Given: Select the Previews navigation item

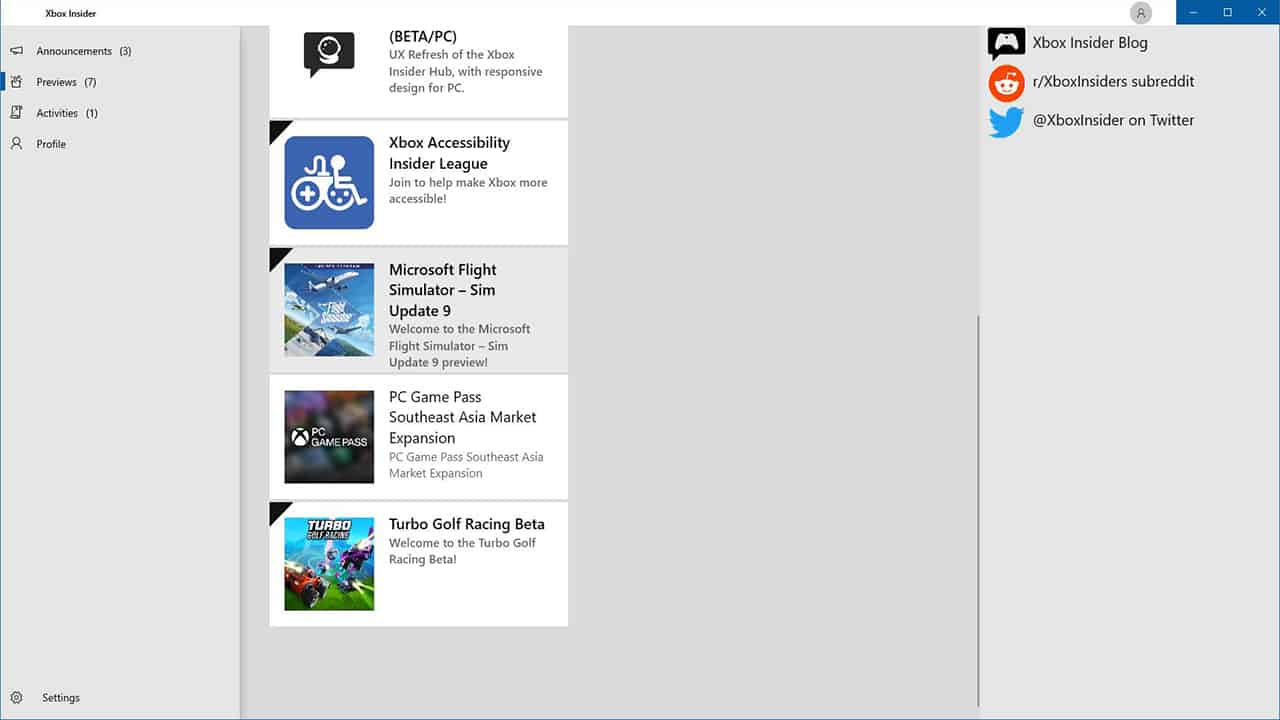Looking at the screenshot, I should click(x=120, y=82).
